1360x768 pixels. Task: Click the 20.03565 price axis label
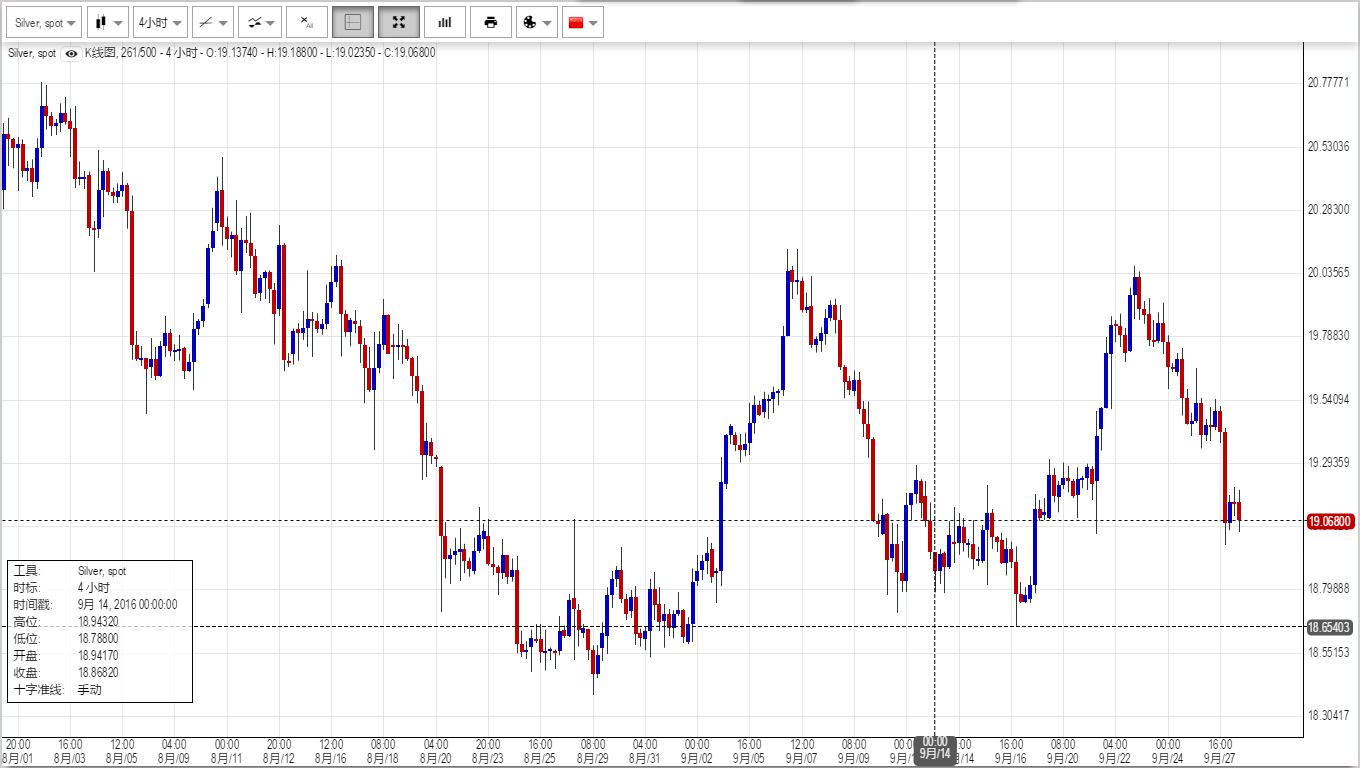coord(1329,272)
